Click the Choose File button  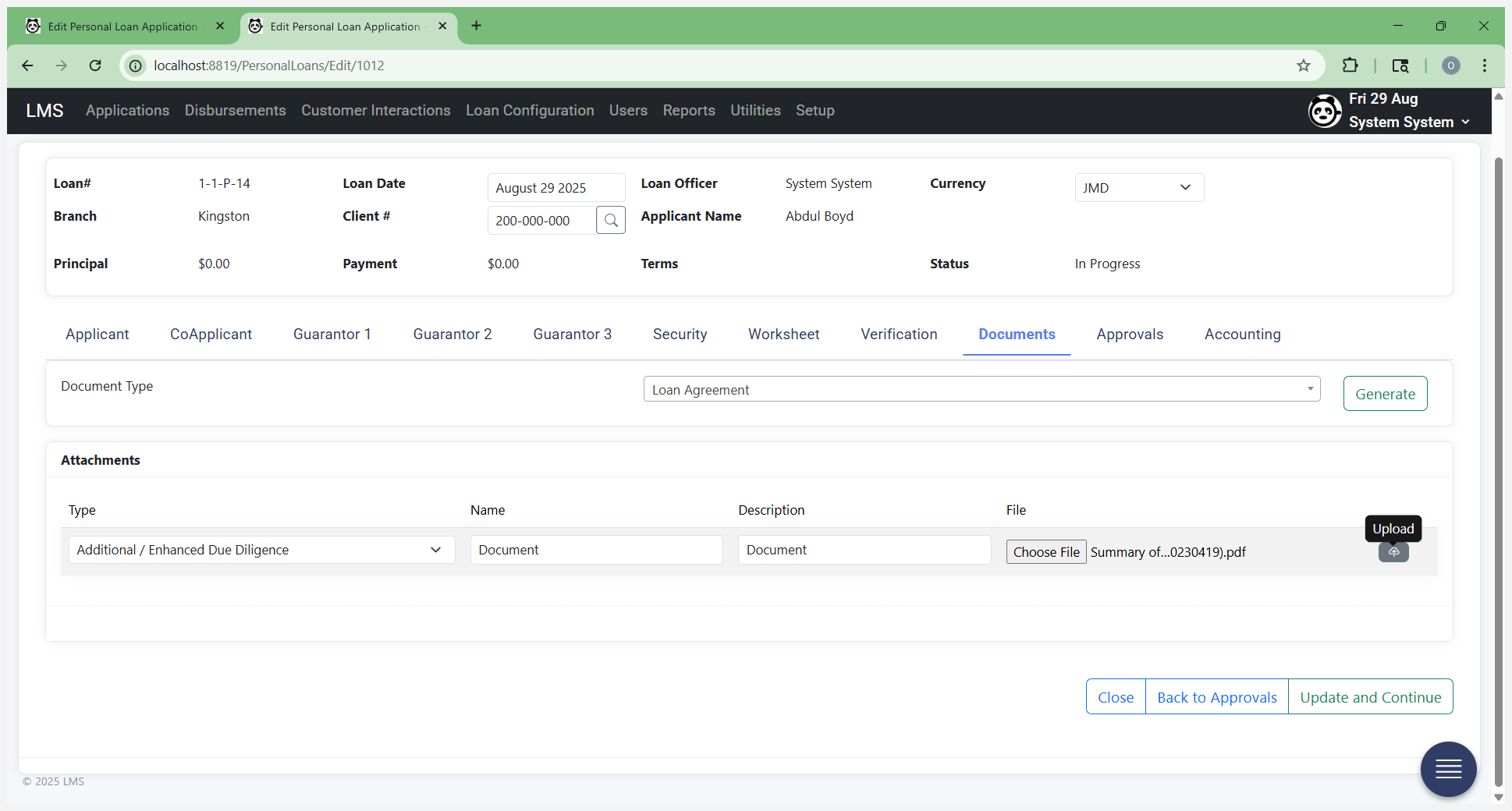click(1046, 552)
